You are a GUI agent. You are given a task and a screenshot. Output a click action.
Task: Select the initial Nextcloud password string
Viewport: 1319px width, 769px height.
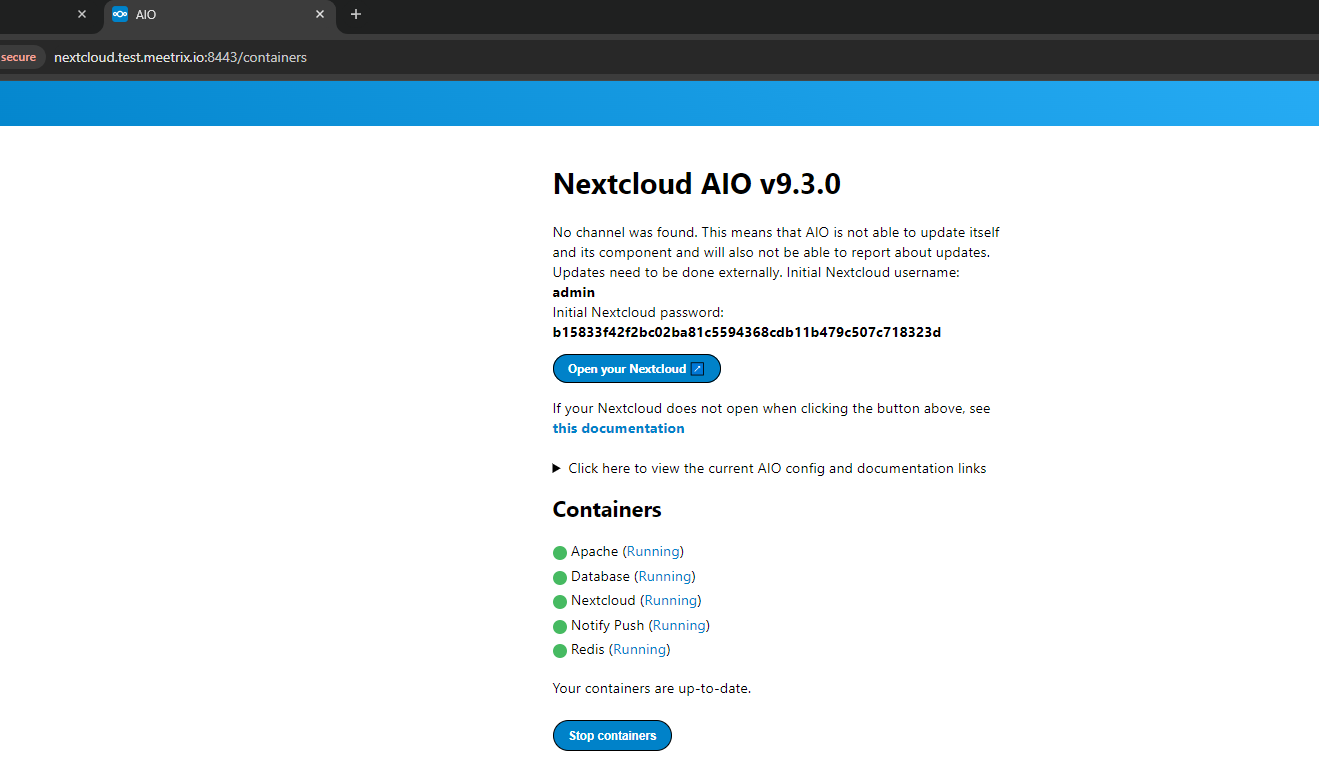(x=747, y=332)
